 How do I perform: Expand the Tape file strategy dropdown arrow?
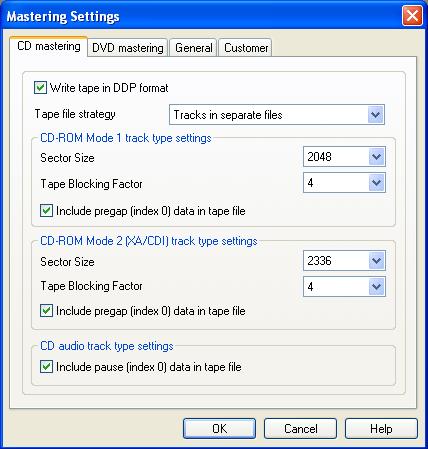[376, 115]
